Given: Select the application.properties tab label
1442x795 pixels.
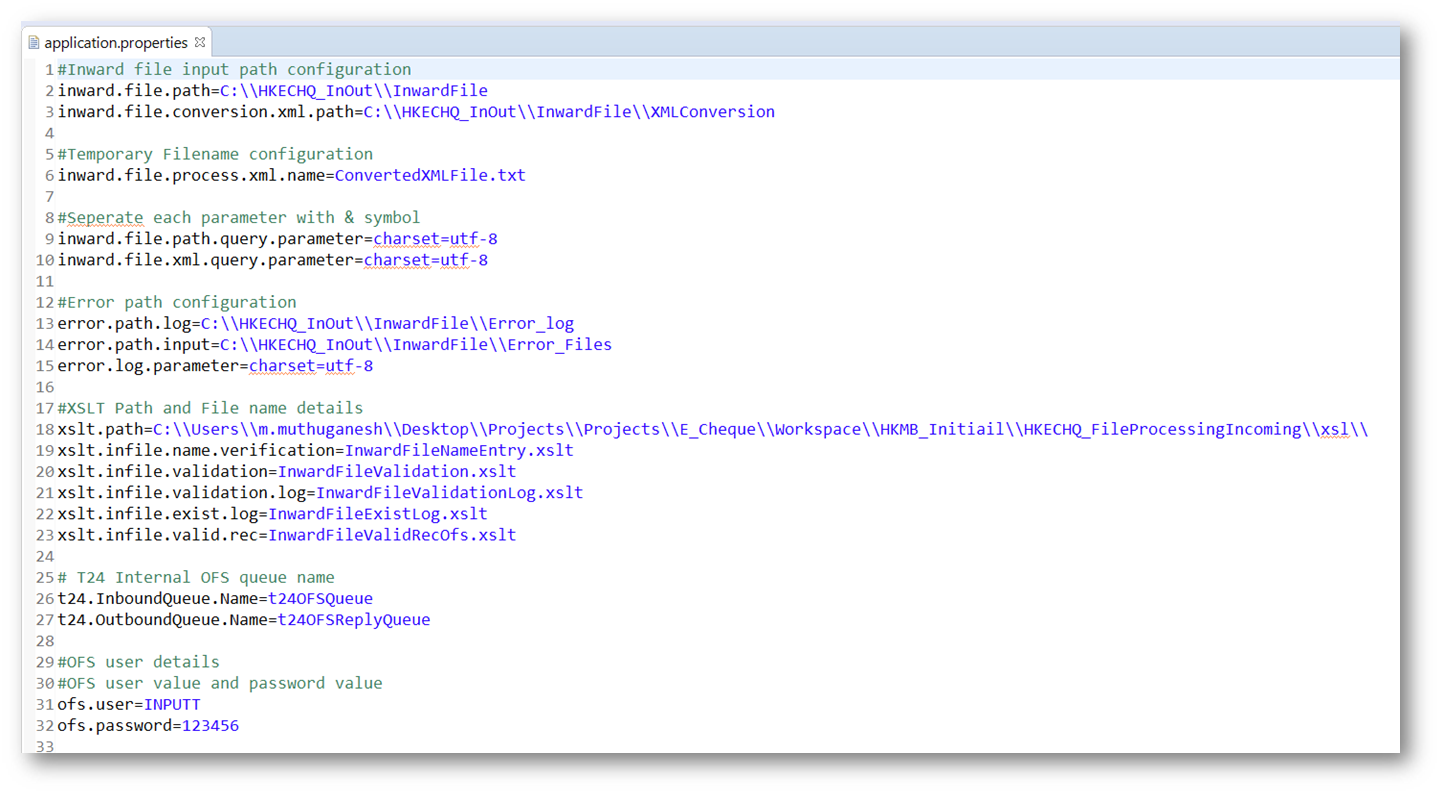Looking at the screenshot, I should (115, 43).
